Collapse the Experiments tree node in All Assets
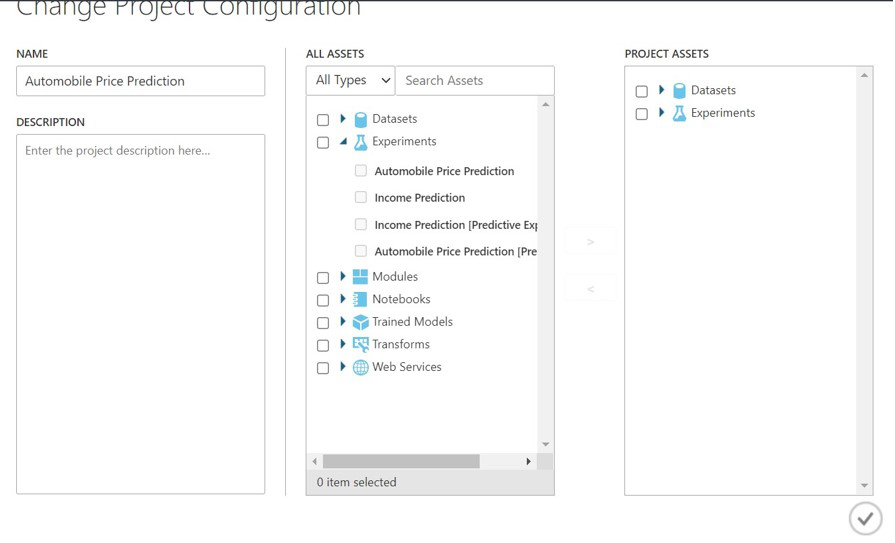 343,142
